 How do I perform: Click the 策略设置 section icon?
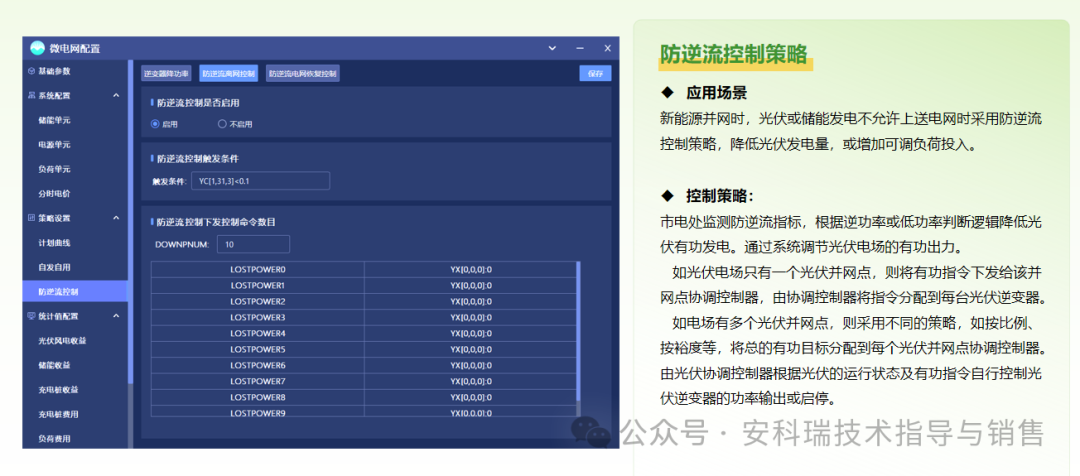[x=31, y=218]
